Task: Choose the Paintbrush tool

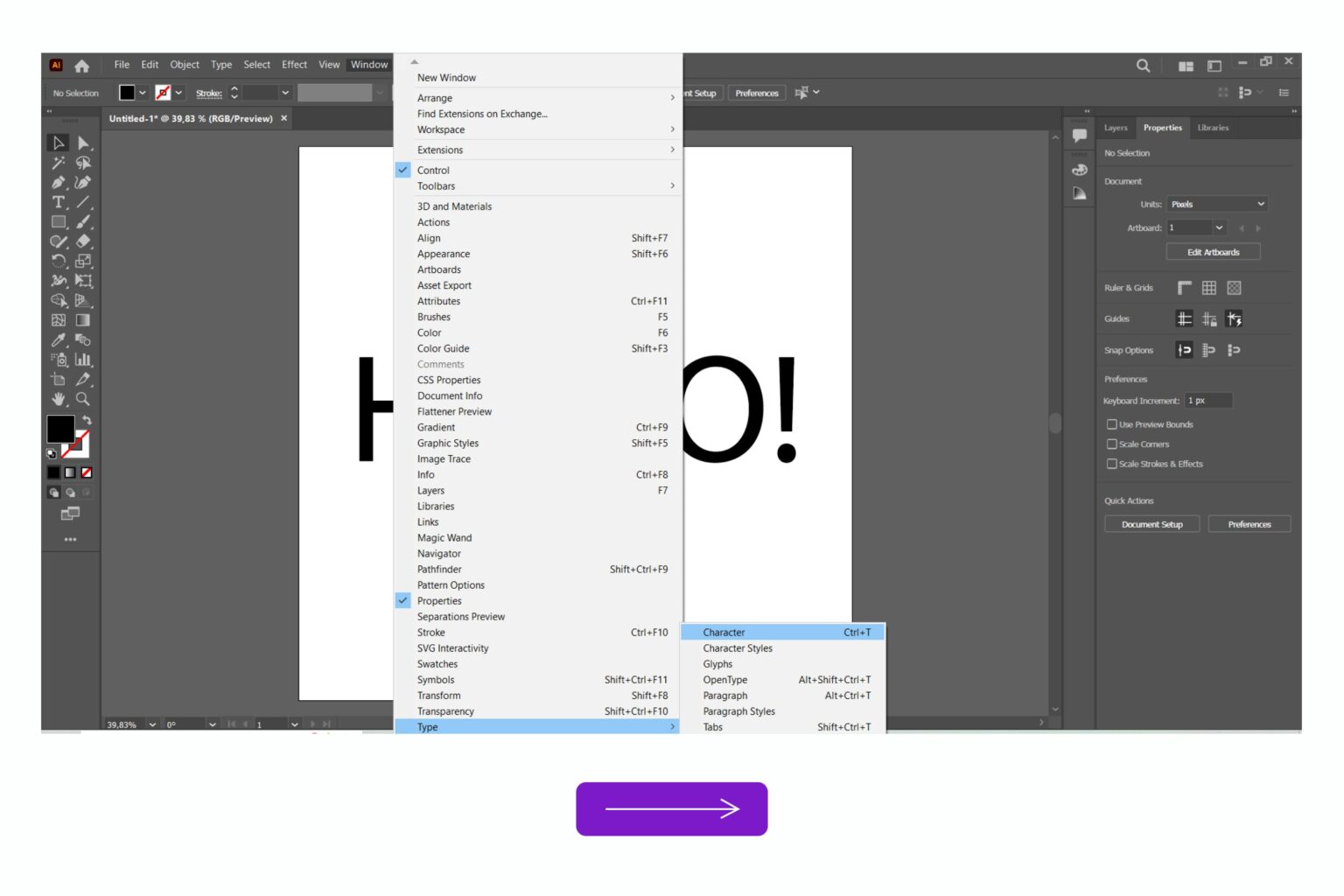Action: pos(83,220)
